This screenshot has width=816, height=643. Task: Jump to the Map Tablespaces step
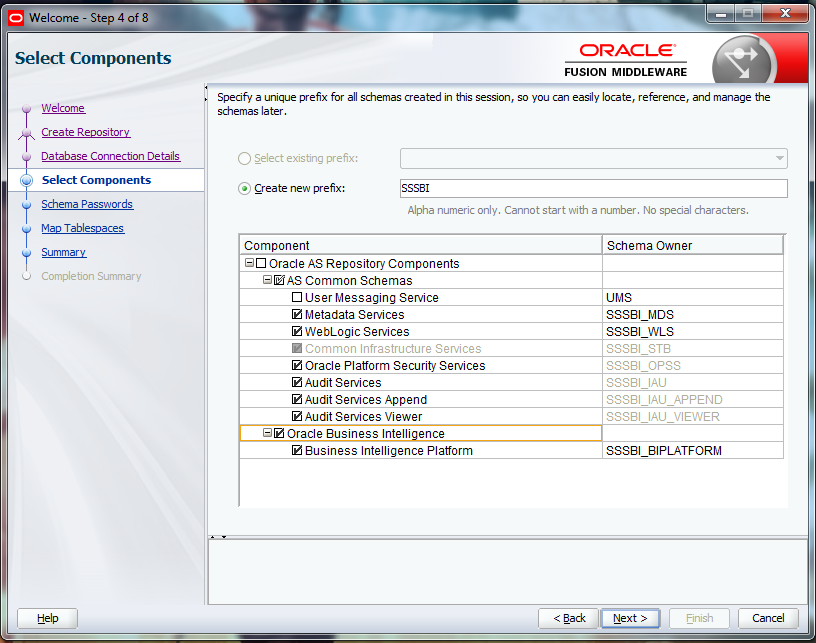click(82, 228)
